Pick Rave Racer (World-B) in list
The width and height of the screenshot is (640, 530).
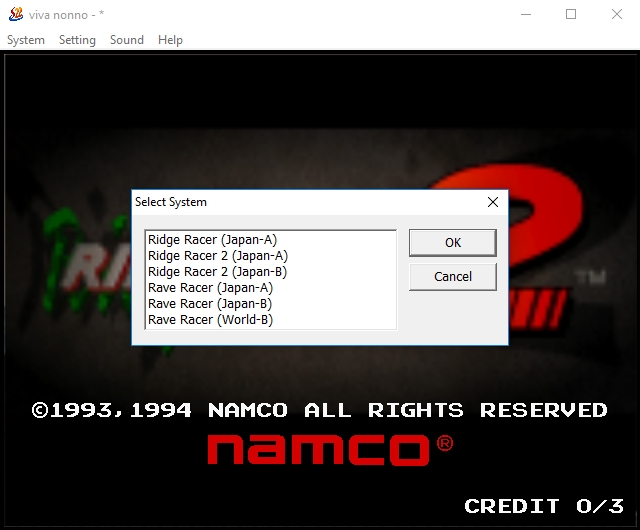[270, 320]
